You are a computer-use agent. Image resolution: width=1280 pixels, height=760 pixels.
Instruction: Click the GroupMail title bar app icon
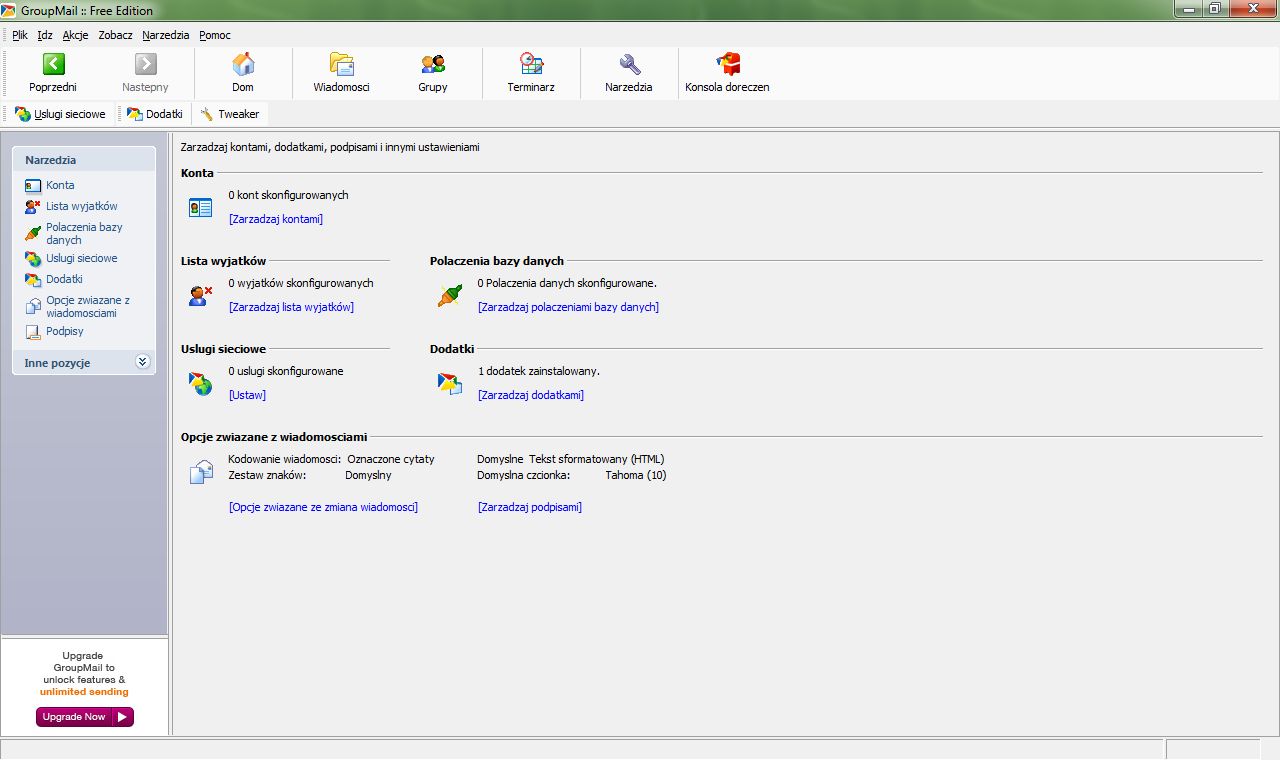[9, 10]
